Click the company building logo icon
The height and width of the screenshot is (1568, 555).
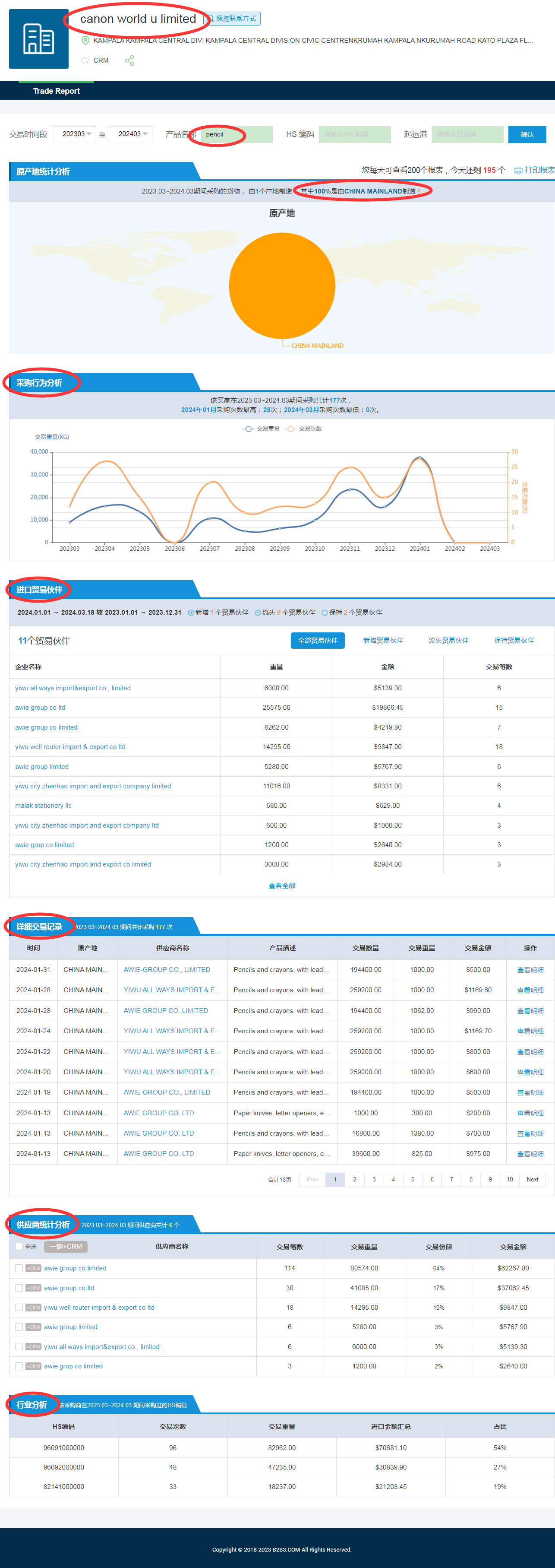coord(38,39)
